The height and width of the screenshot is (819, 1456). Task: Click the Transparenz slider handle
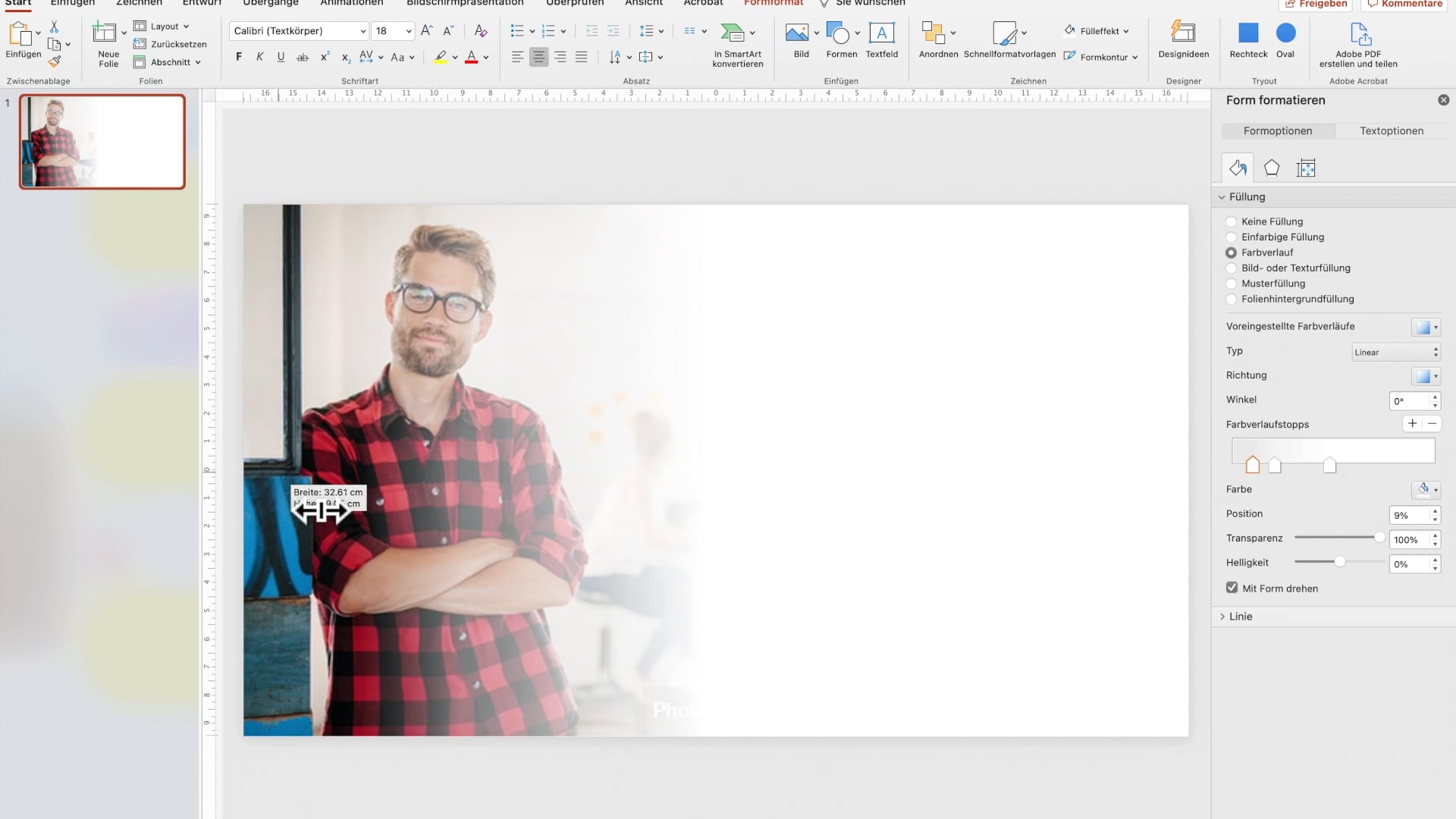(1379, 538)
